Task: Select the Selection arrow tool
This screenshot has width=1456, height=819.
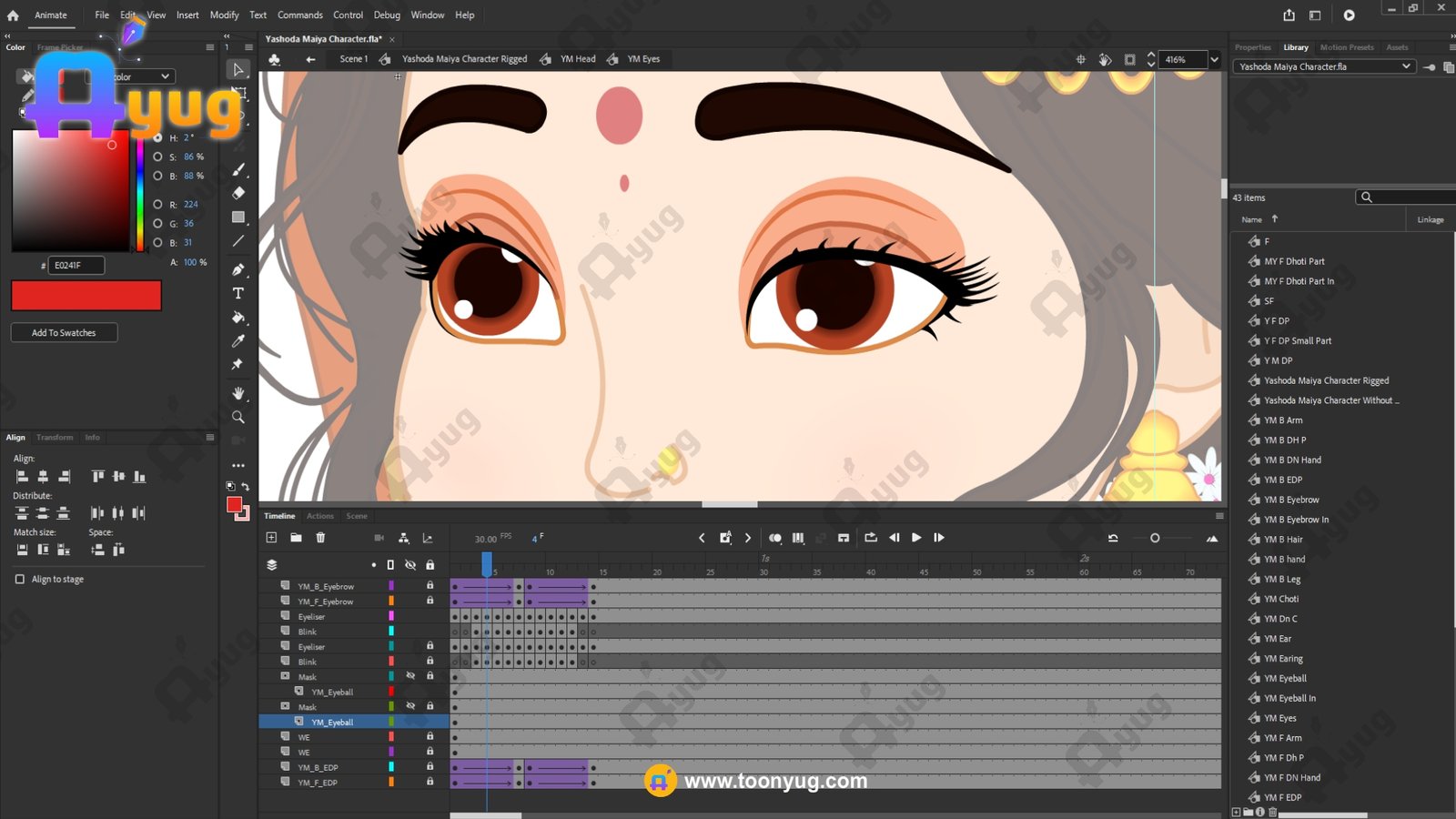Action: [x=238, y=69]
